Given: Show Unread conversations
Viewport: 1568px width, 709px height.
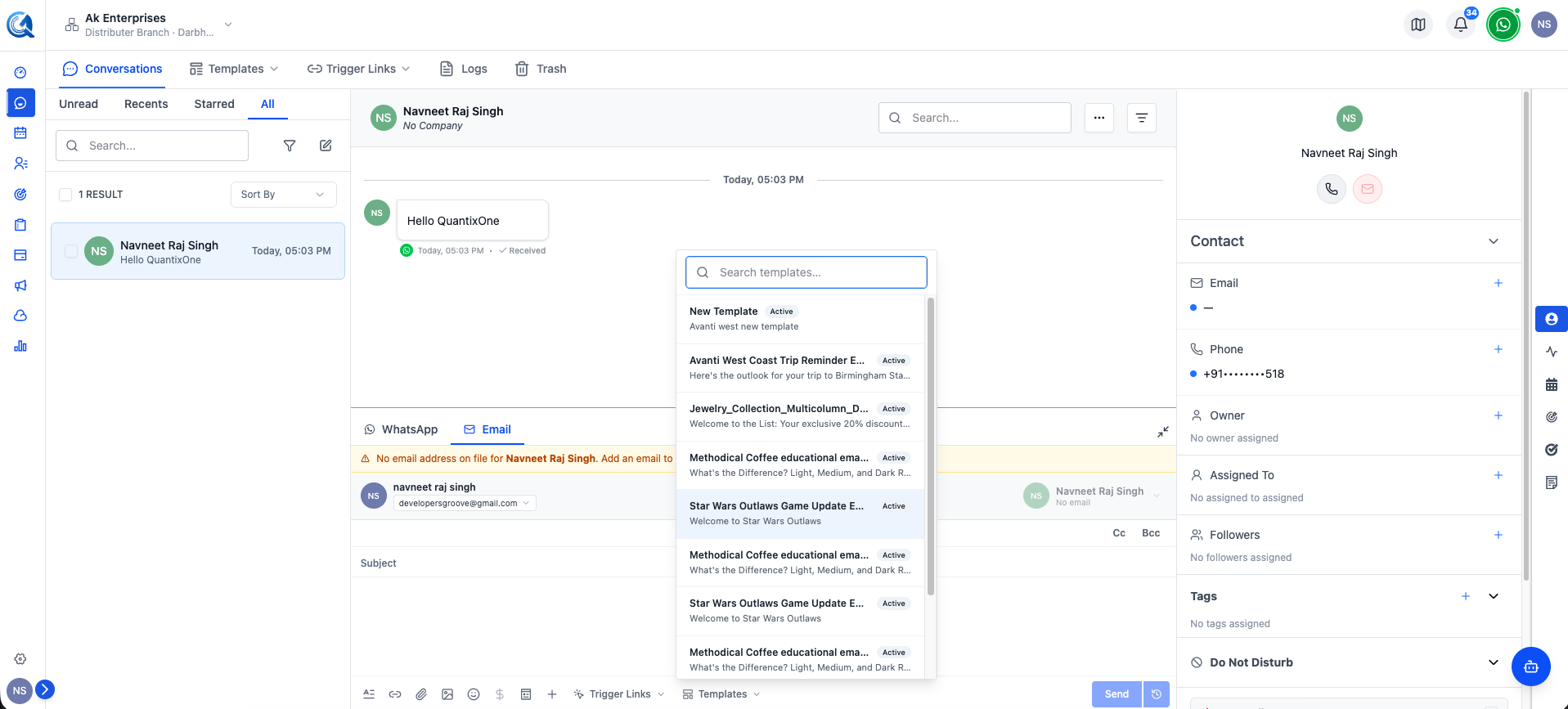Looking at the screenshot, I should 79,104.
